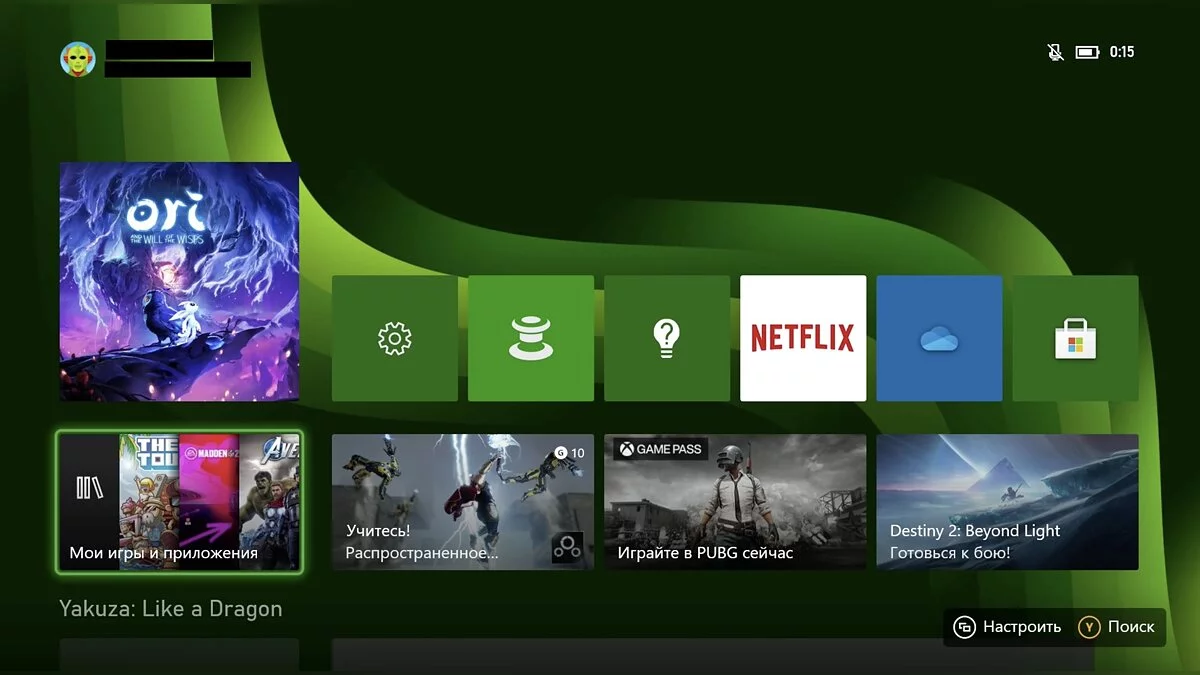Image resolution: width=1200 pixels, height=675 pixels.
Task: Open Мои игры и приложения tile
Action: (179, 502)
